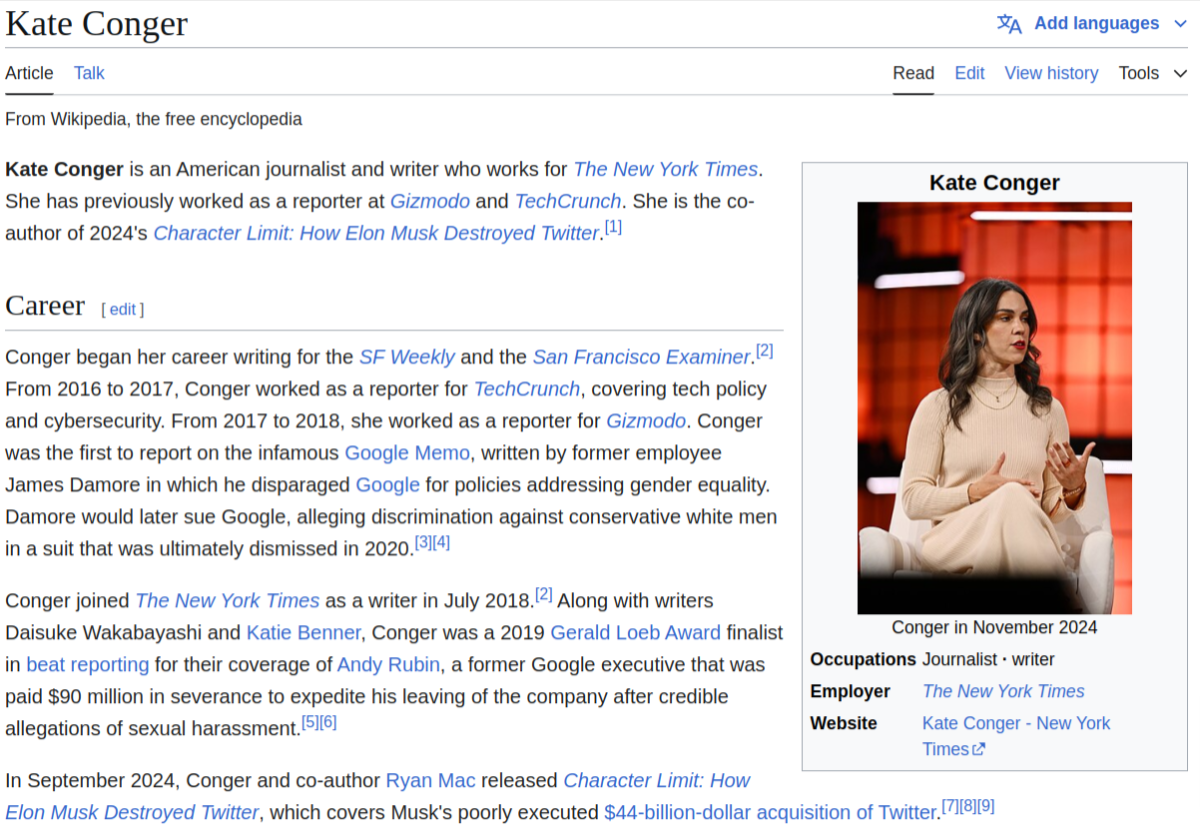Click the TechCrunch link in Career section
1200x840 pixels.
coord(527,389)
